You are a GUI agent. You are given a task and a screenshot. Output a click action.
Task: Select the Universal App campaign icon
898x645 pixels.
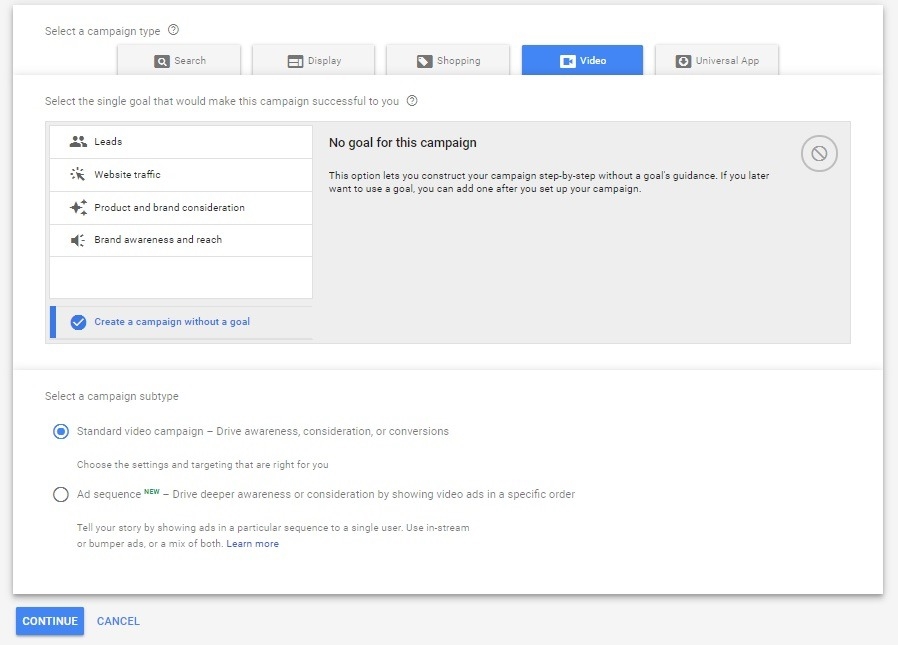[683, 60]
